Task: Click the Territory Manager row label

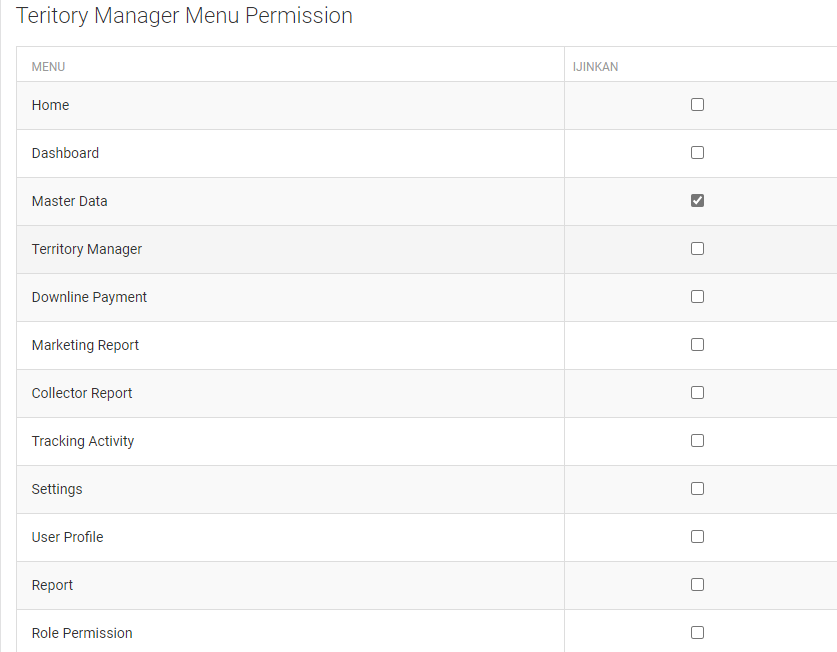Action: (x=87, y=249)
